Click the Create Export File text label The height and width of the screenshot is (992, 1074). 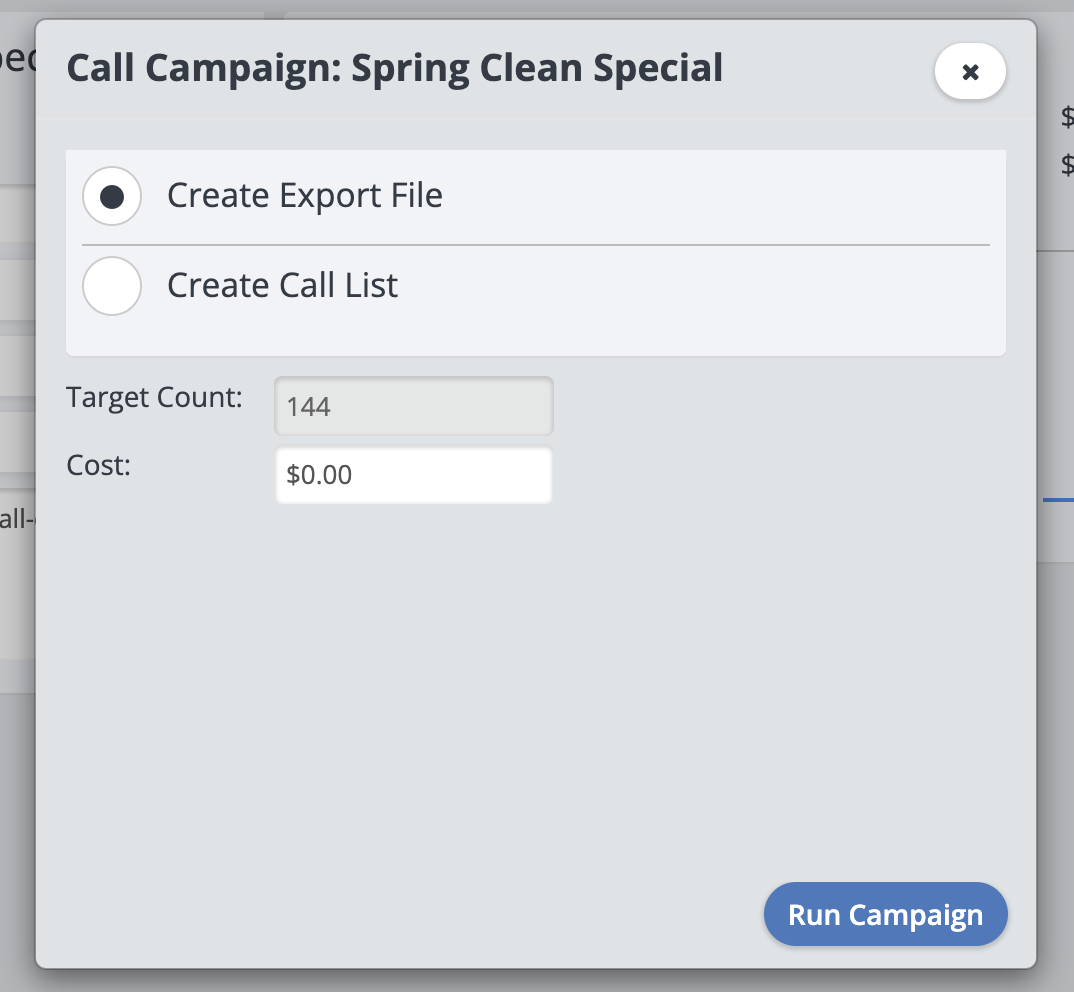coord(305,196)
